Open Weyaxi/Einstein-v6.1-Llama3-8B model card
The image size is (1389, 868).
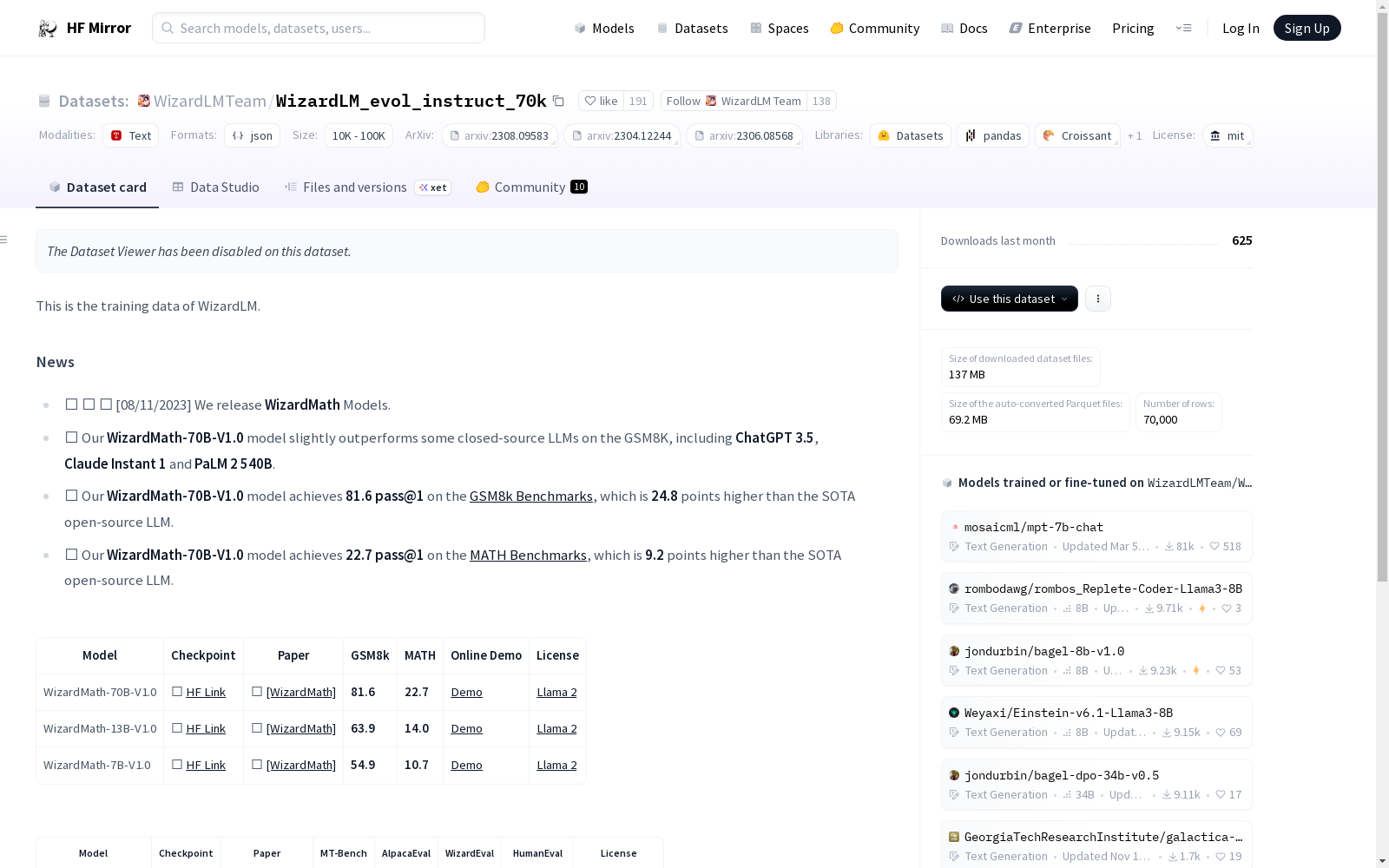coord(1096,722)
